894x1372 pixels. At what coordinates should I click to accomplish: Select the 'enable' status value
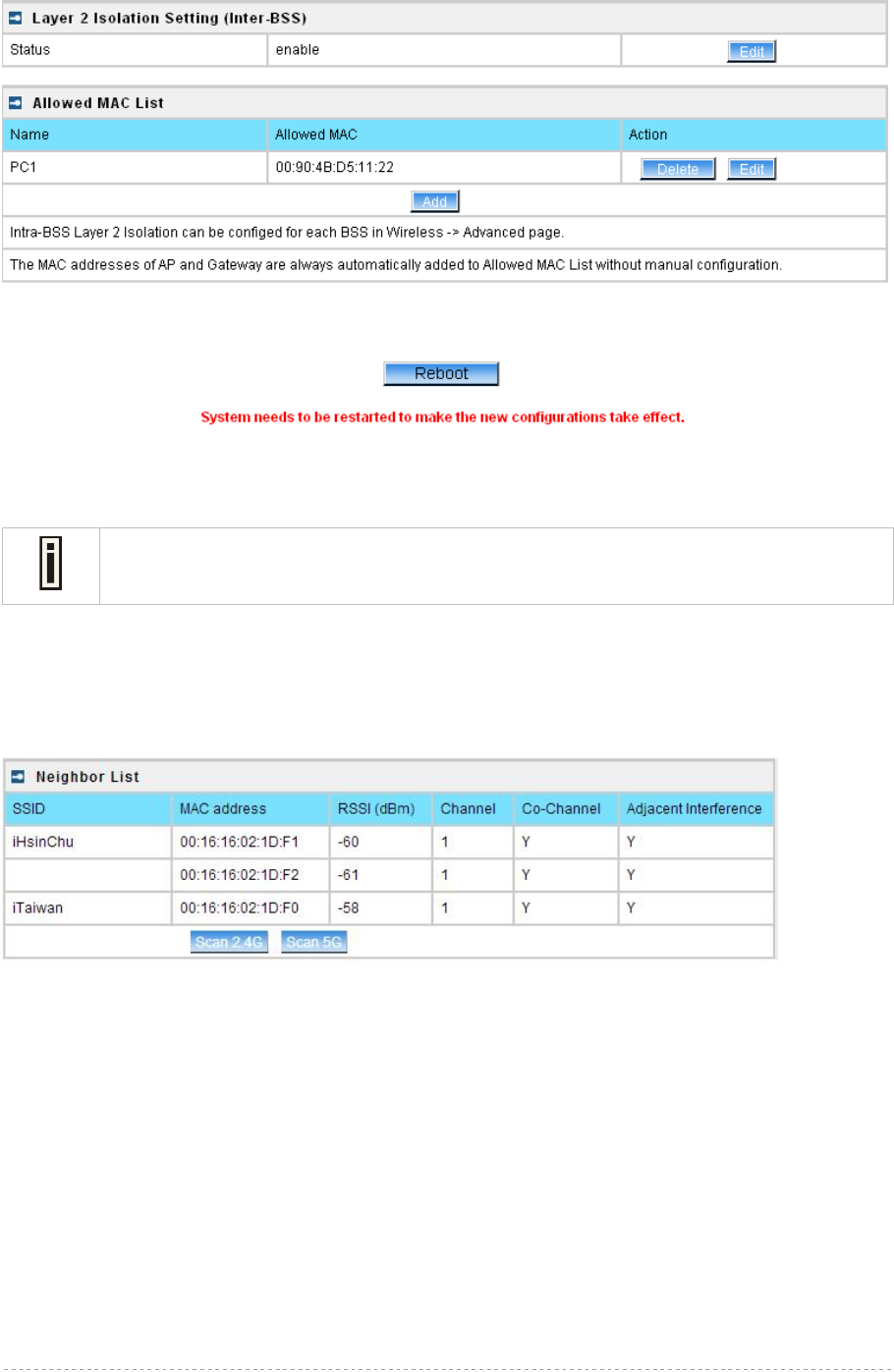[x=298, y=50]
